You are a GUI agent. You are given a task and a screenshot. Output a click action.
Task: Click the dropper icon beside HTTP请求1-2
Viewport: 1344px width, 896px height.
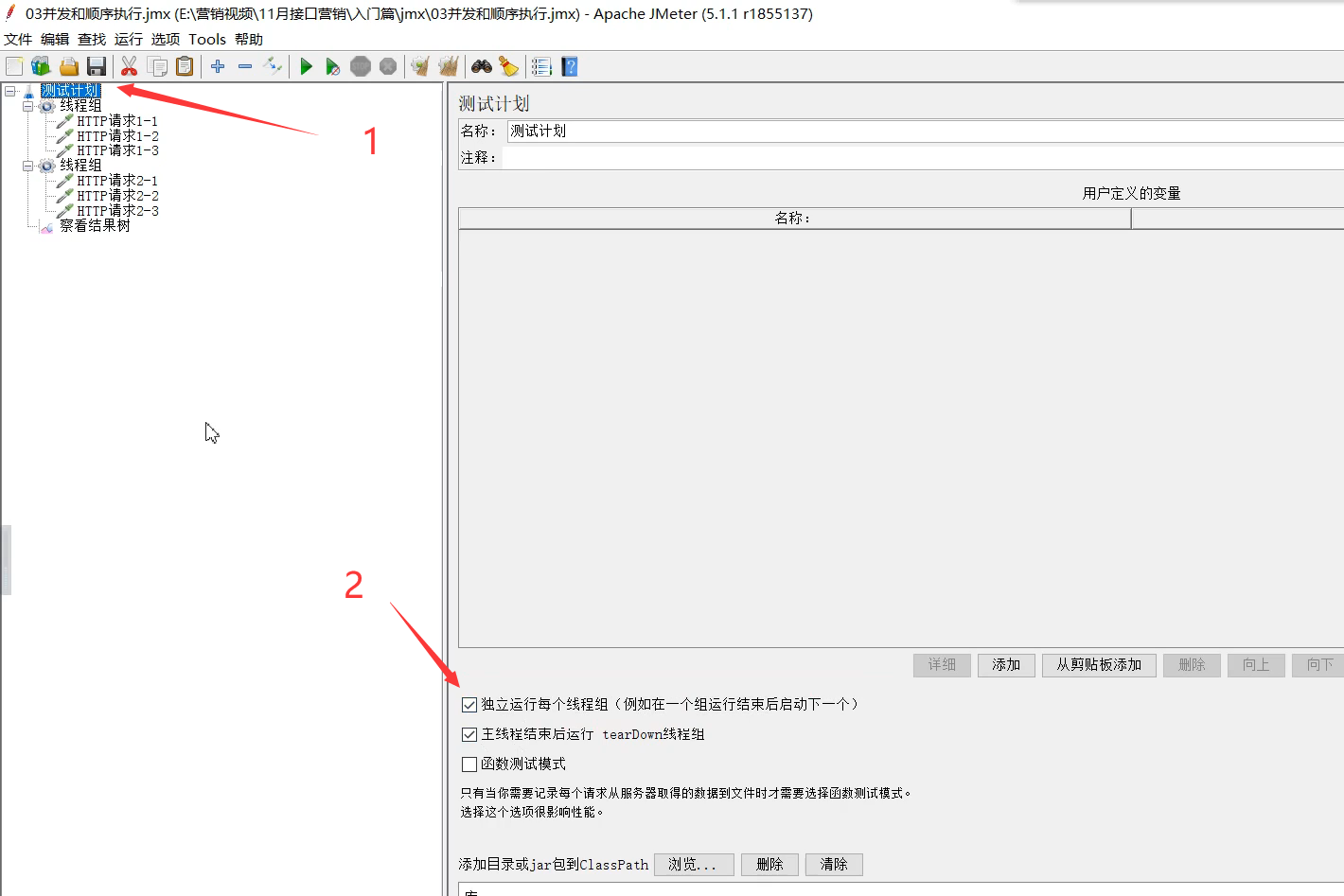(64, 136)
